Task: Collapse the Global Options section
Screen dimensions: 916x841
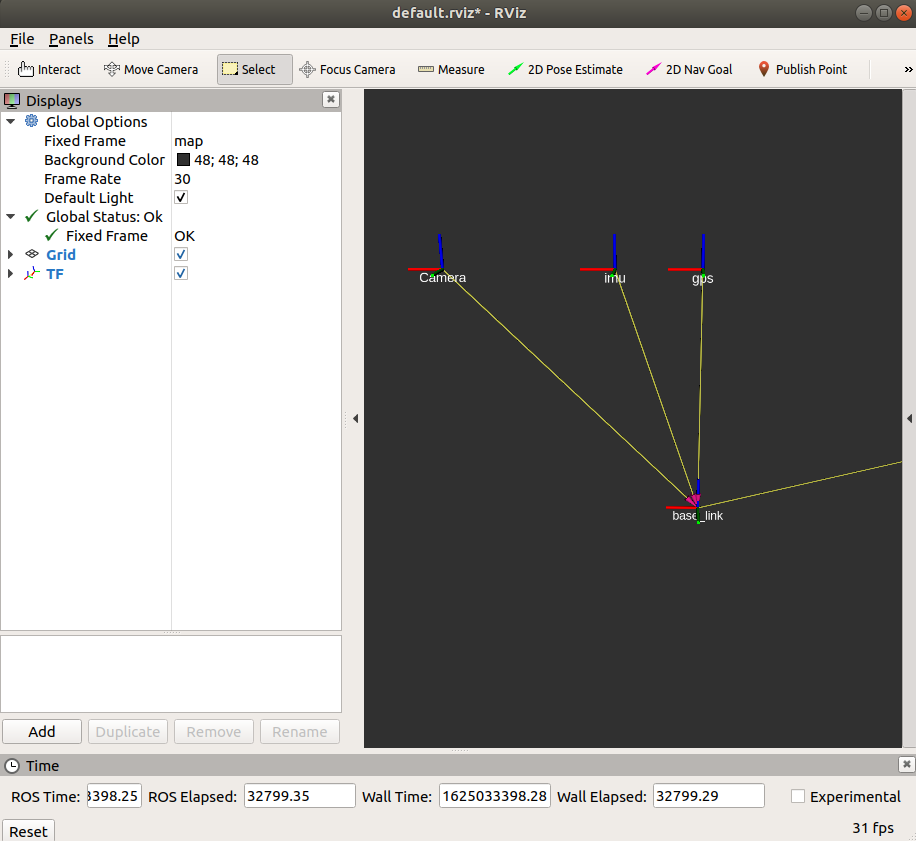Action: (11, 122)
